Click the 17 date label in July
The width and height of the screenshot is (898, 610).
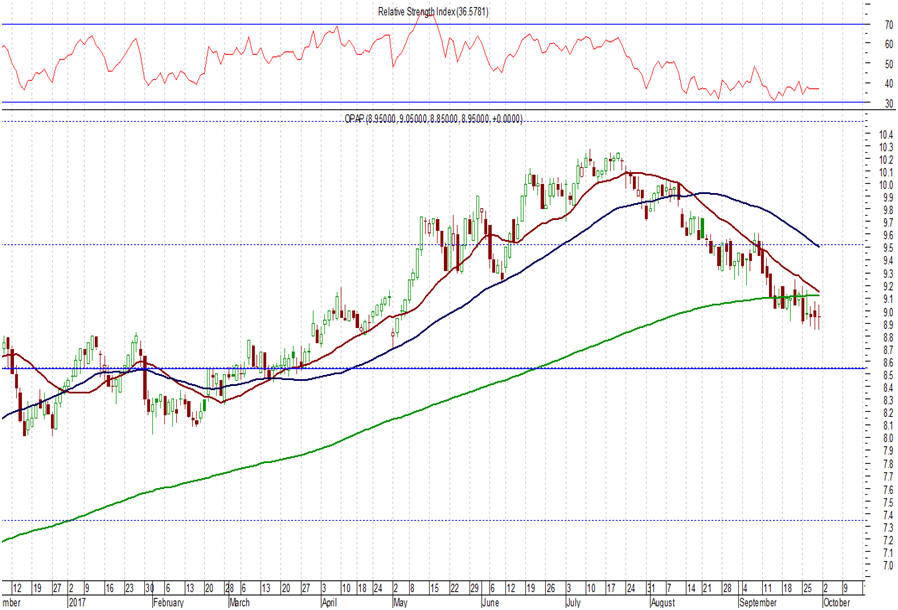click(x=611, y=588)
